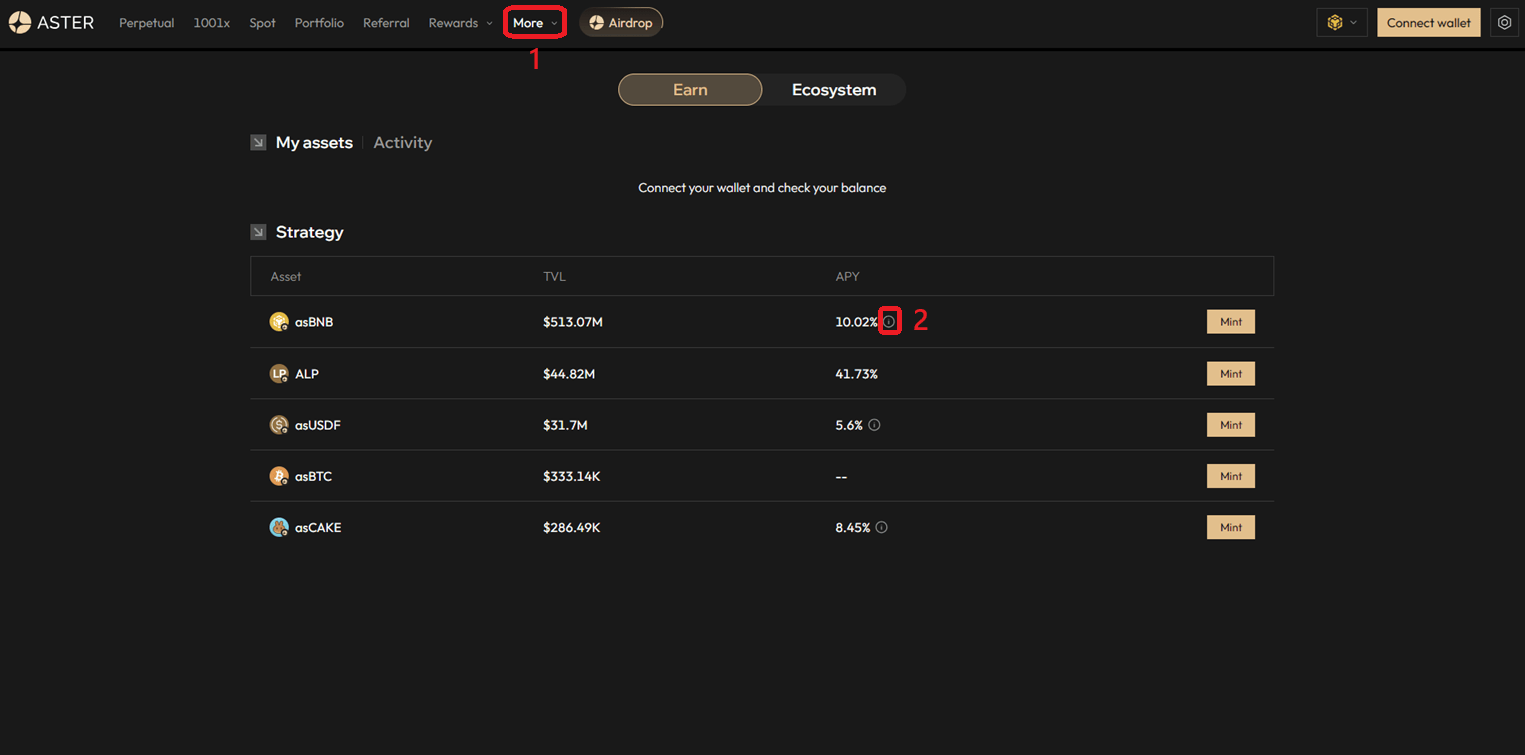Image resolution: width=1525 pixels, height=755 pixels.
Task: Expand the More dropdown menu
Action: point(535,23)
